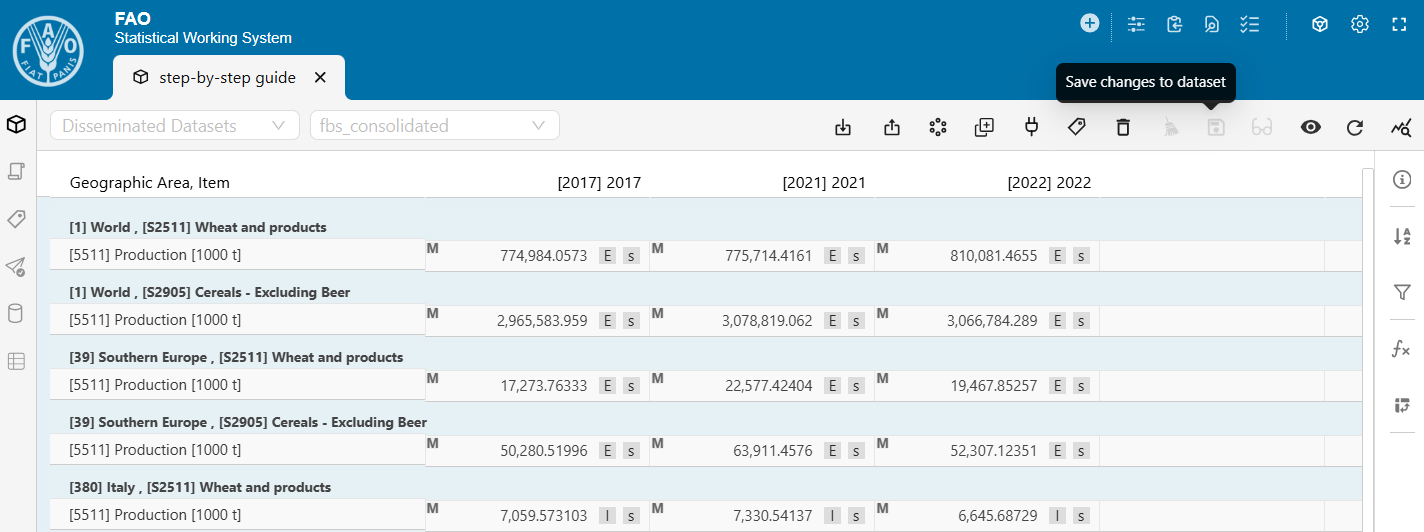Open the function fx panel icon
1424x532 pixels.
coord(1402,349)
